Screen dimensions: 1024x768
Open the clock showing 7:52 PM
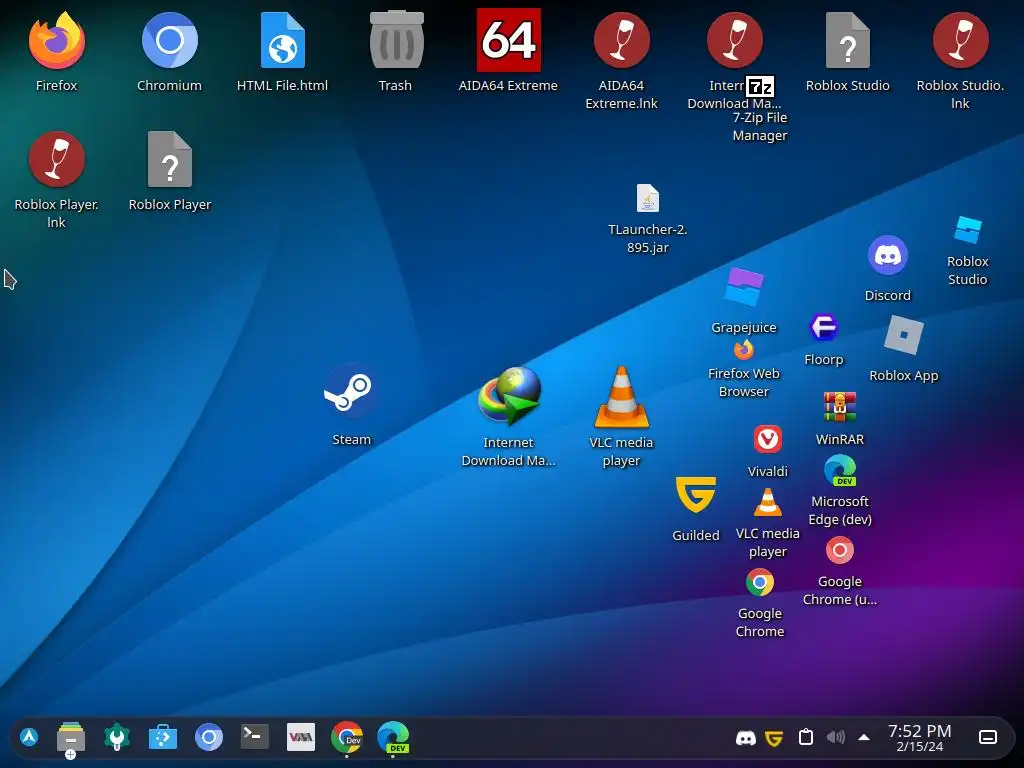tap(920, 738)
